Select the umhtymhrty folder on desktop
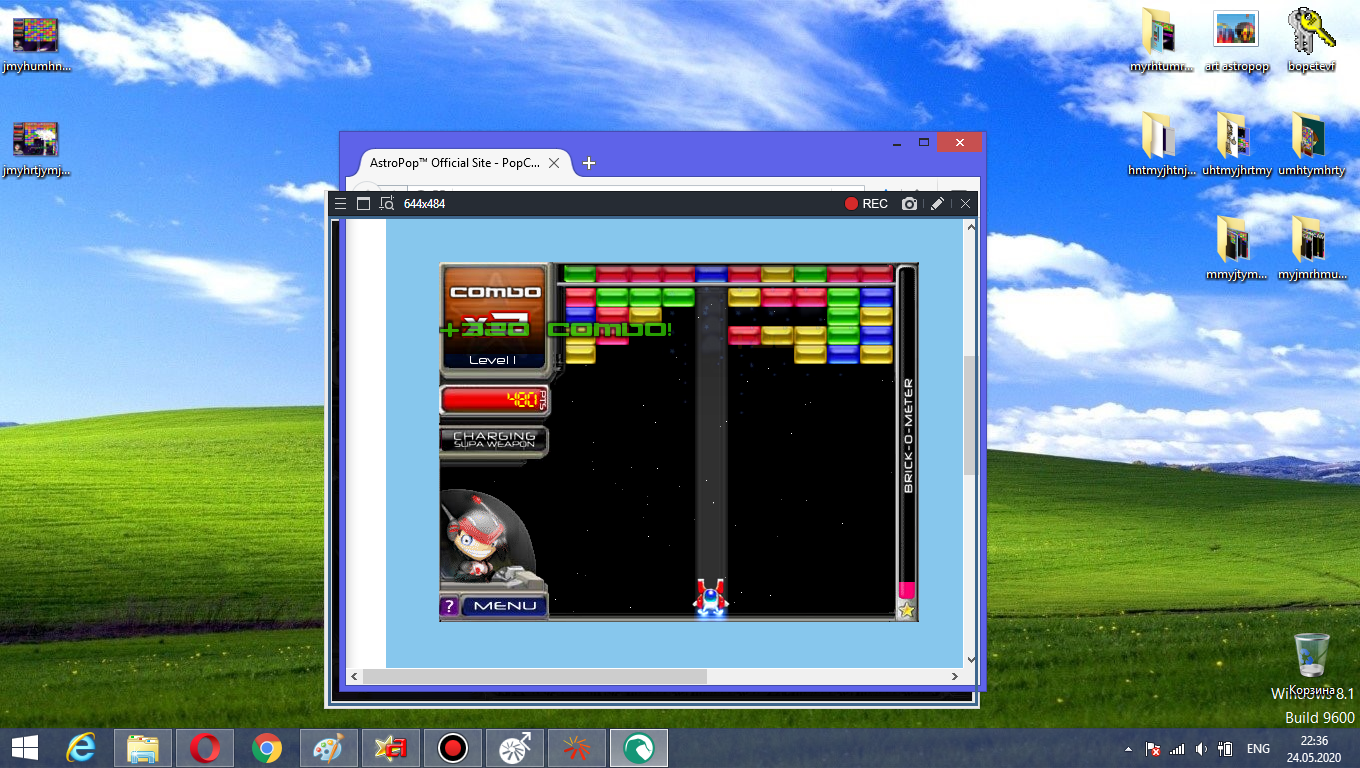 pyautogui.click(x=1311, y=143)
